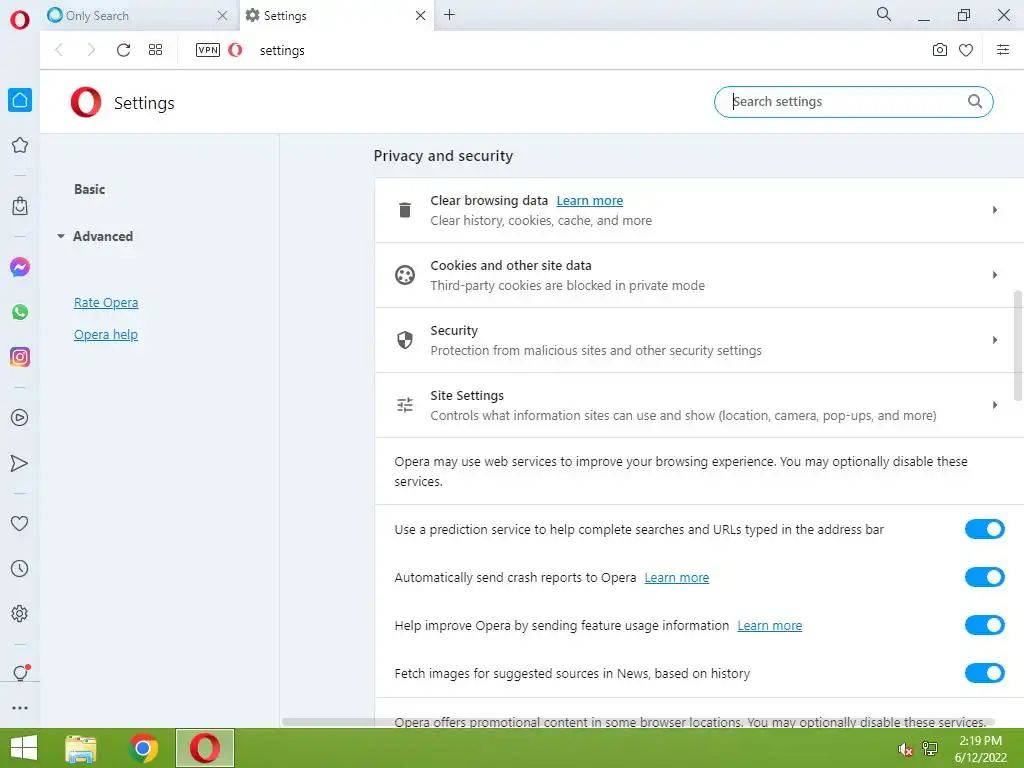The image size is (1024, 768).
Task: Open Learn more beside crash reports
Action: pos(677,577)
